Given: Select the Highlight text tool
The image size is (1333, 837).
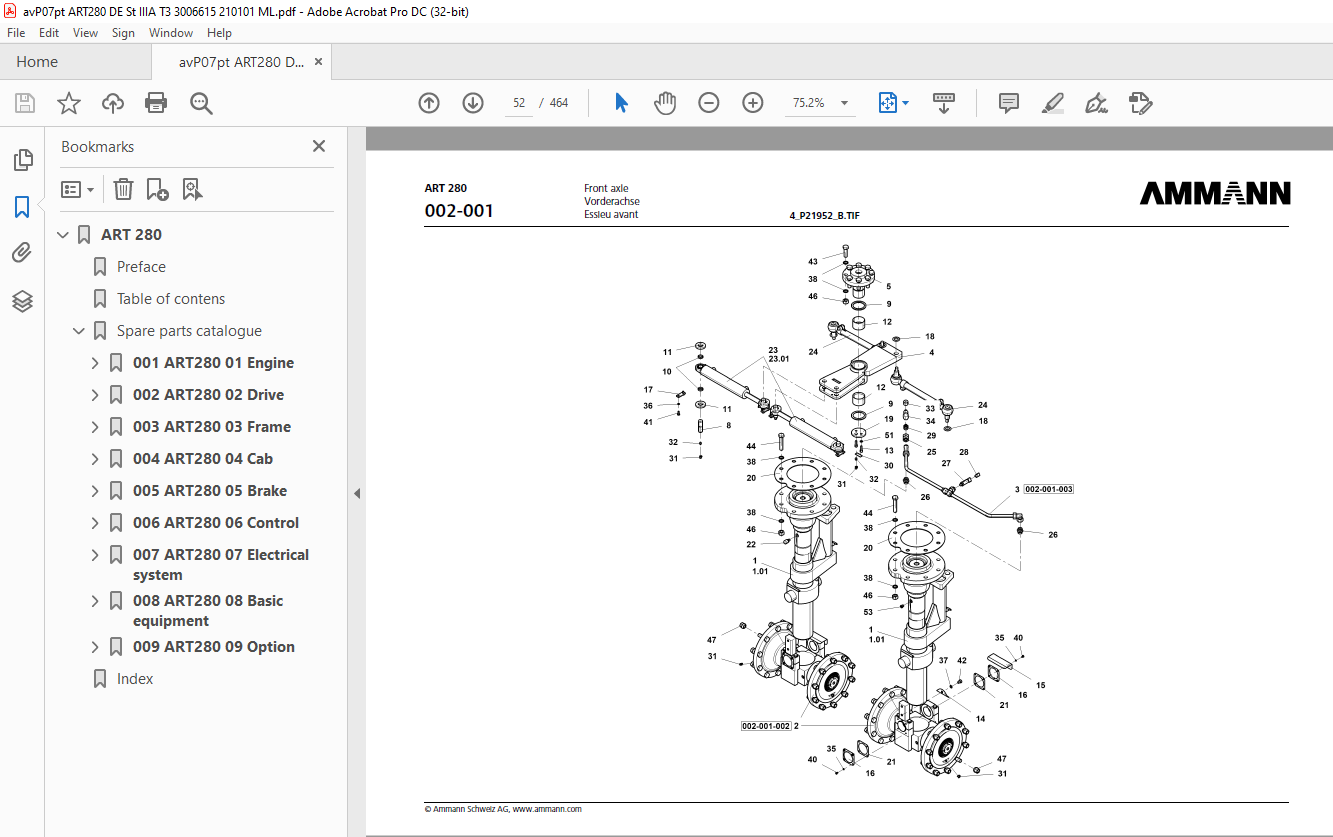Looking at the screenshot, I should coord(1052,103).
